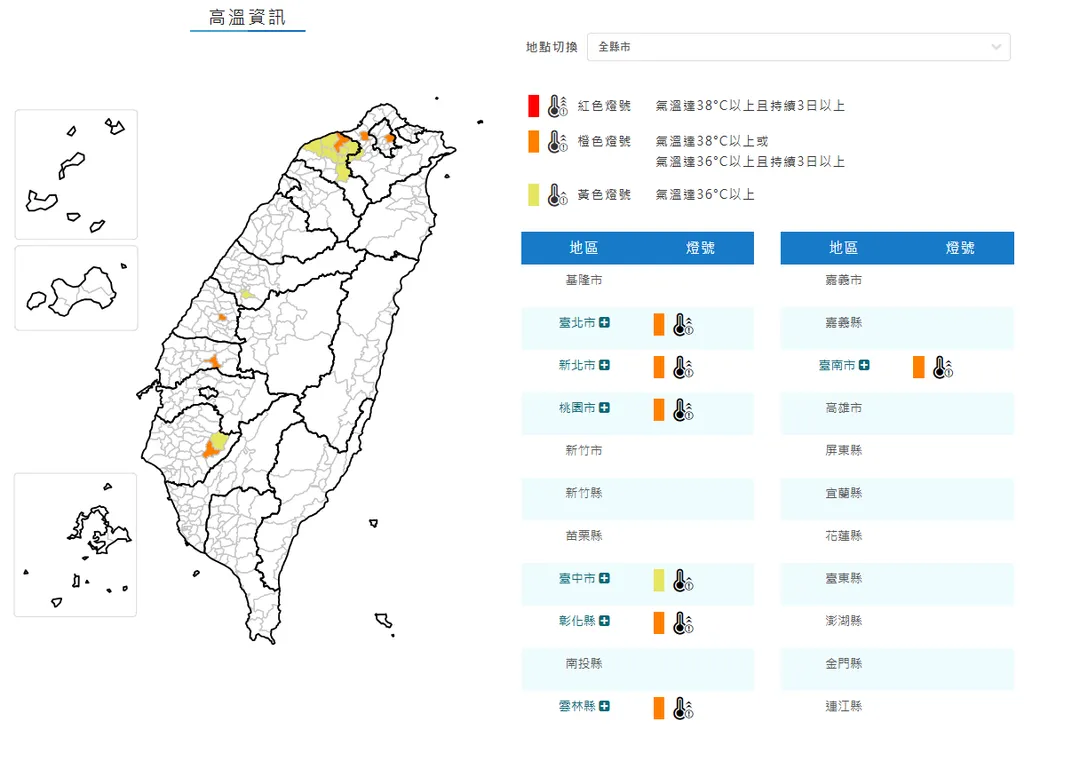1080x760 pixels.
Task: Click 基隆市 in the region table
Action: click(x=583, y=280)
